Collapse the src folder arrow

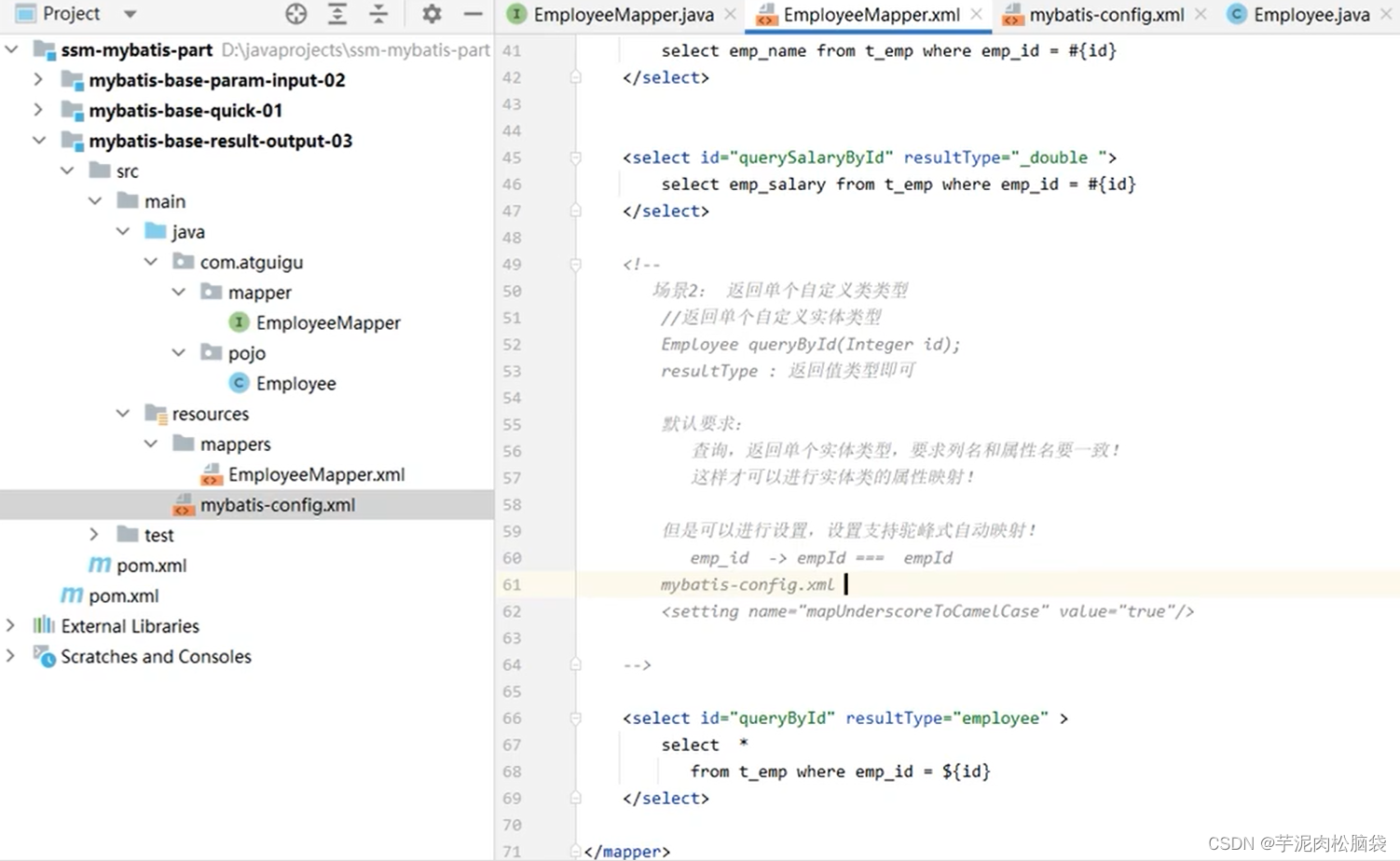point(67,171)
